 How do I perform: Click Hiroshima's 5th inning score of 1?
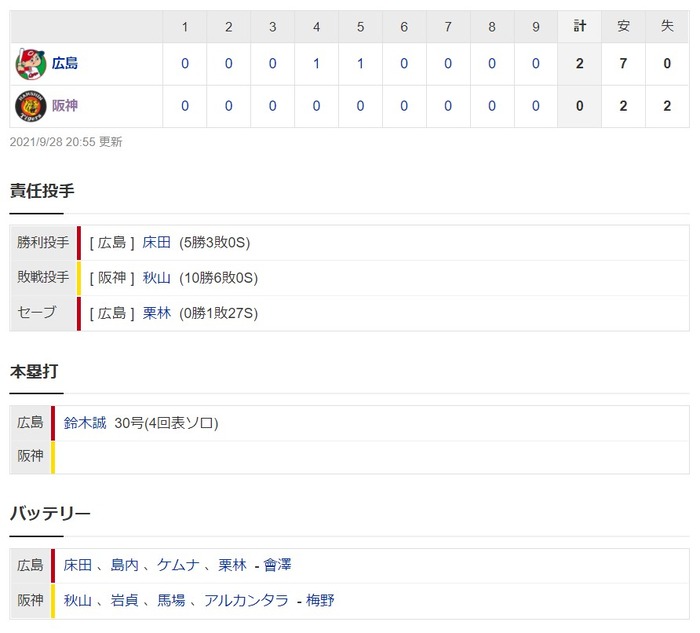tap(360, 64)
